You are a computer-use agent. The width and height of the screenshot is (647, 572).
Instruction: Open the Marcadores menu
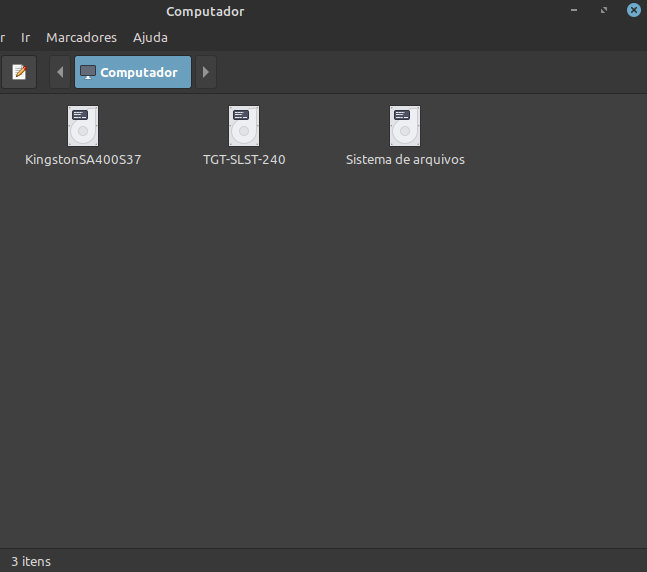[x=81, y=38]
